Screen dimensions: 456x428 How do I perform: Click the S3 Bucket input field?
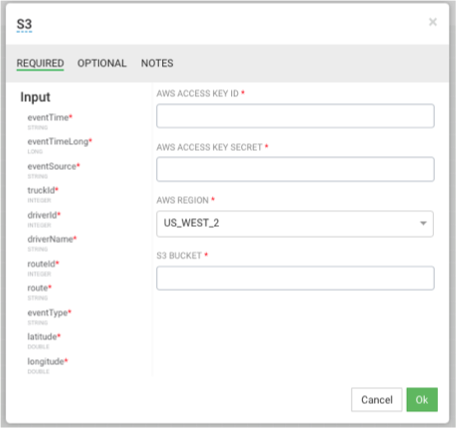(295, 278)
